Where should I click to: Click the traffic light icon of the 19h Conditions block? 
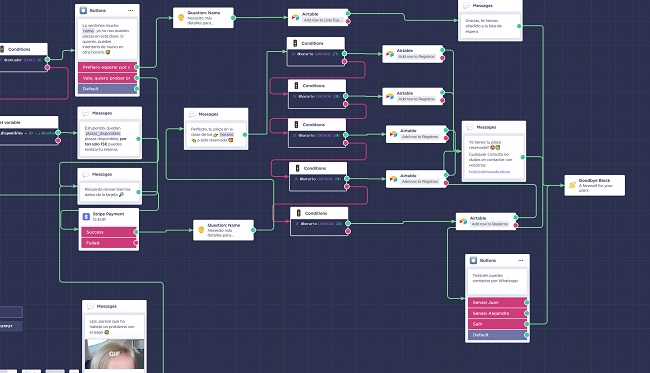pos(296,124)
